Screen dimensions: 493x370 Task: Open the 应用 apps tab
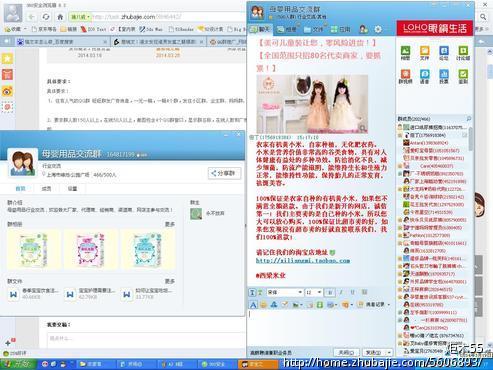click(340, 30)
